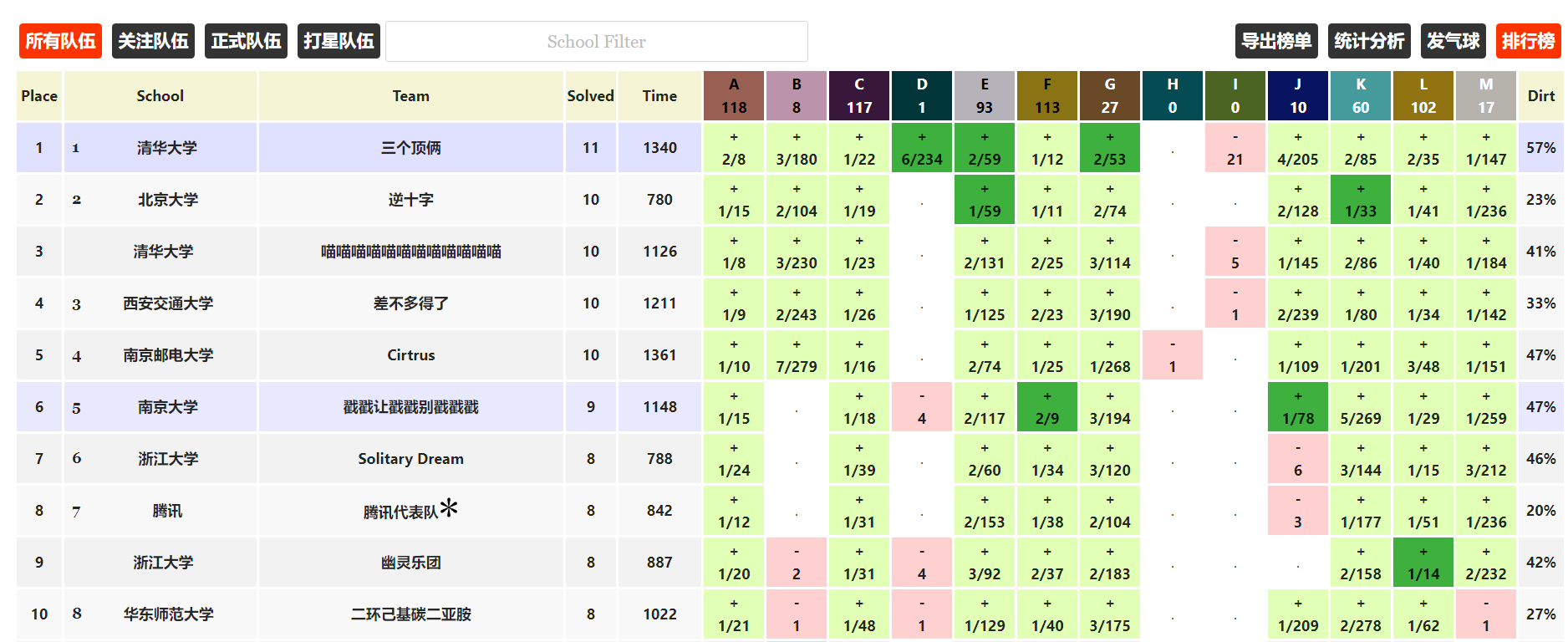Click problem A column header swatch
1568x642 pixels.
click(733, 95)
